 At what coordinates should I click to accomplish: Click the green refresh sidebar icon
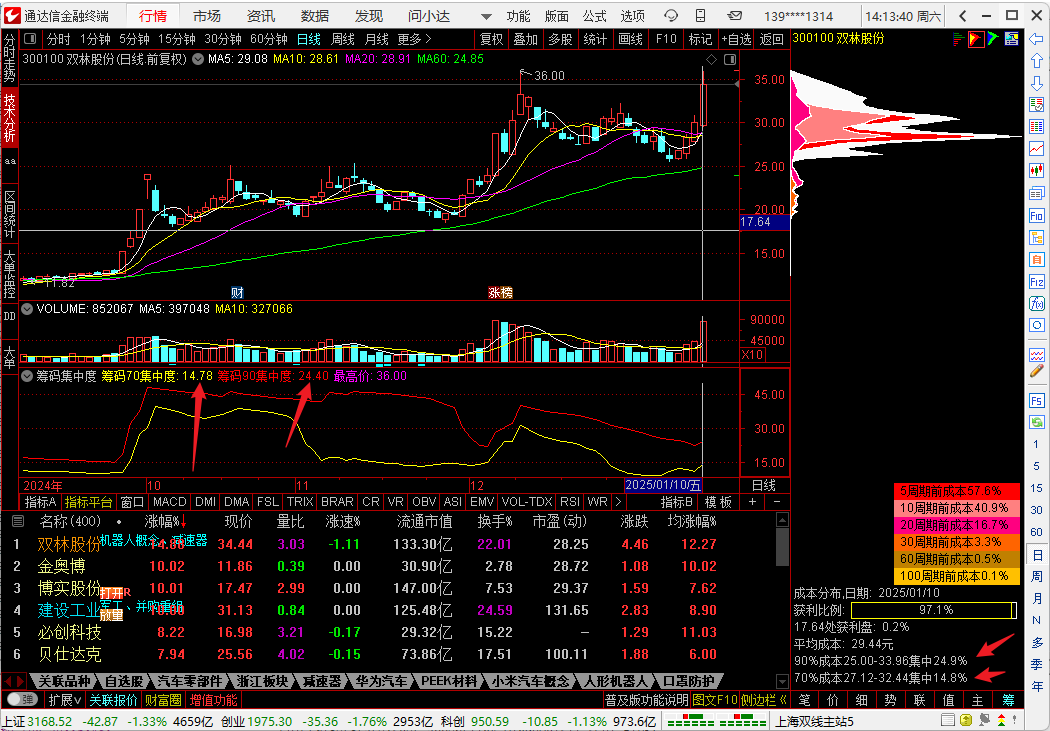tap(1037, 422)
